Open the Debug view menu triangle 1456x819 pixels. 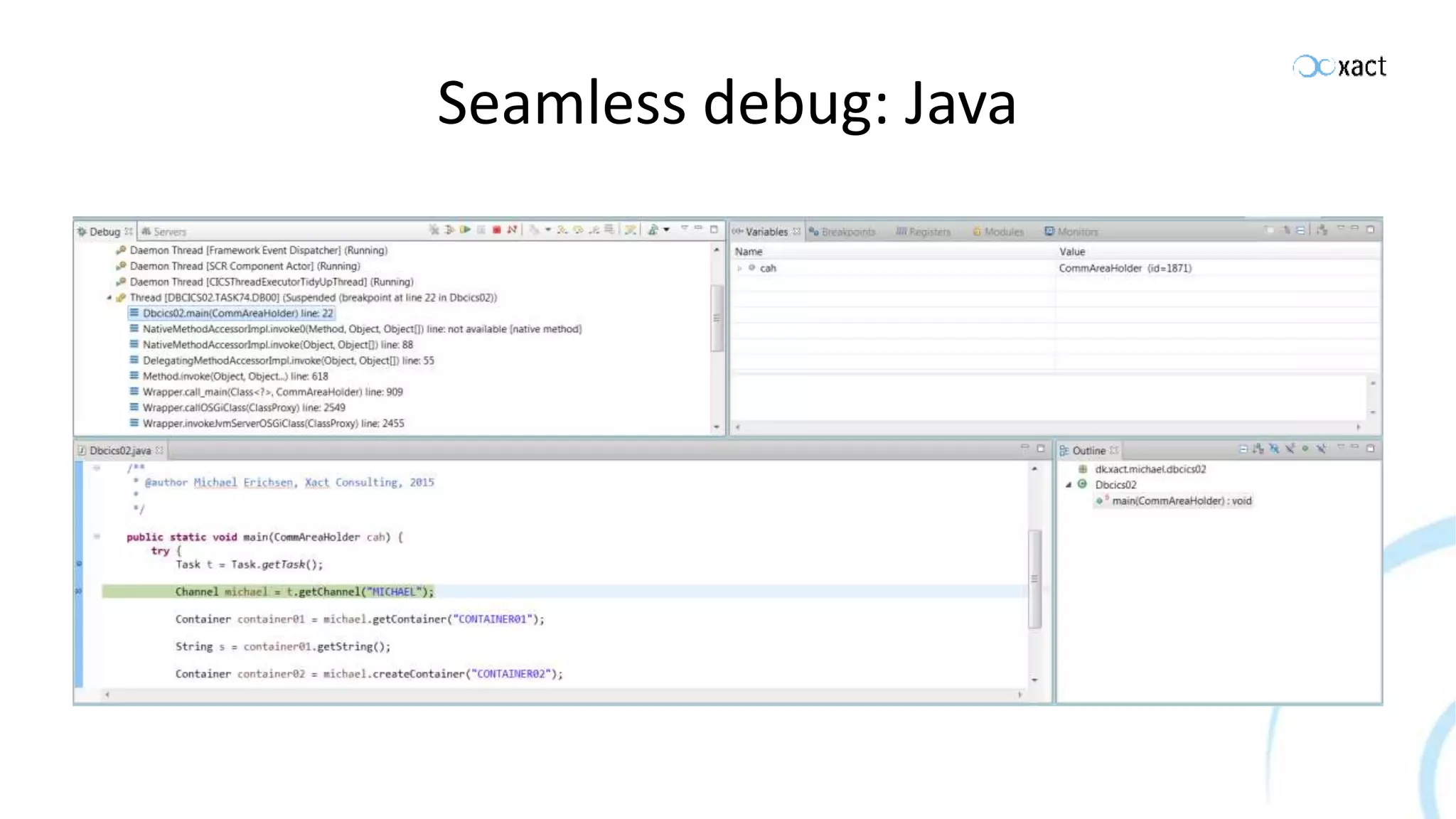684,228
